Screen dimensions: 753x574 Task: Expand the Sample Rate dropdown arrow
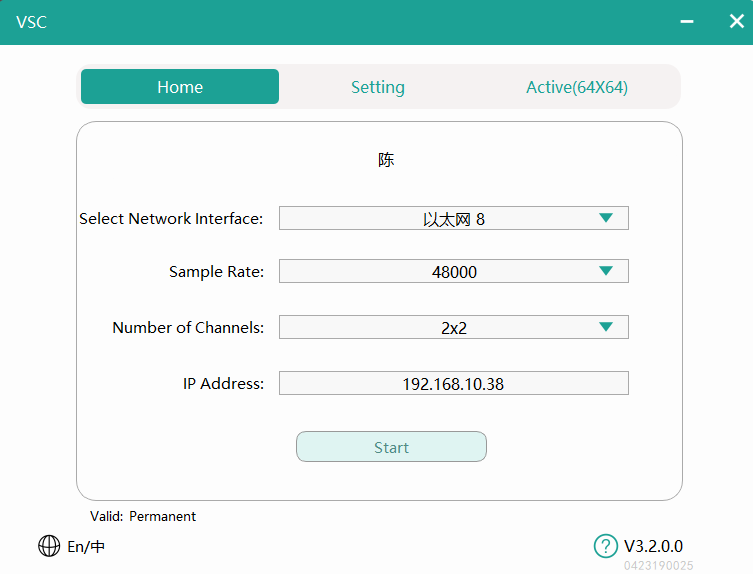tap(606, 271)
